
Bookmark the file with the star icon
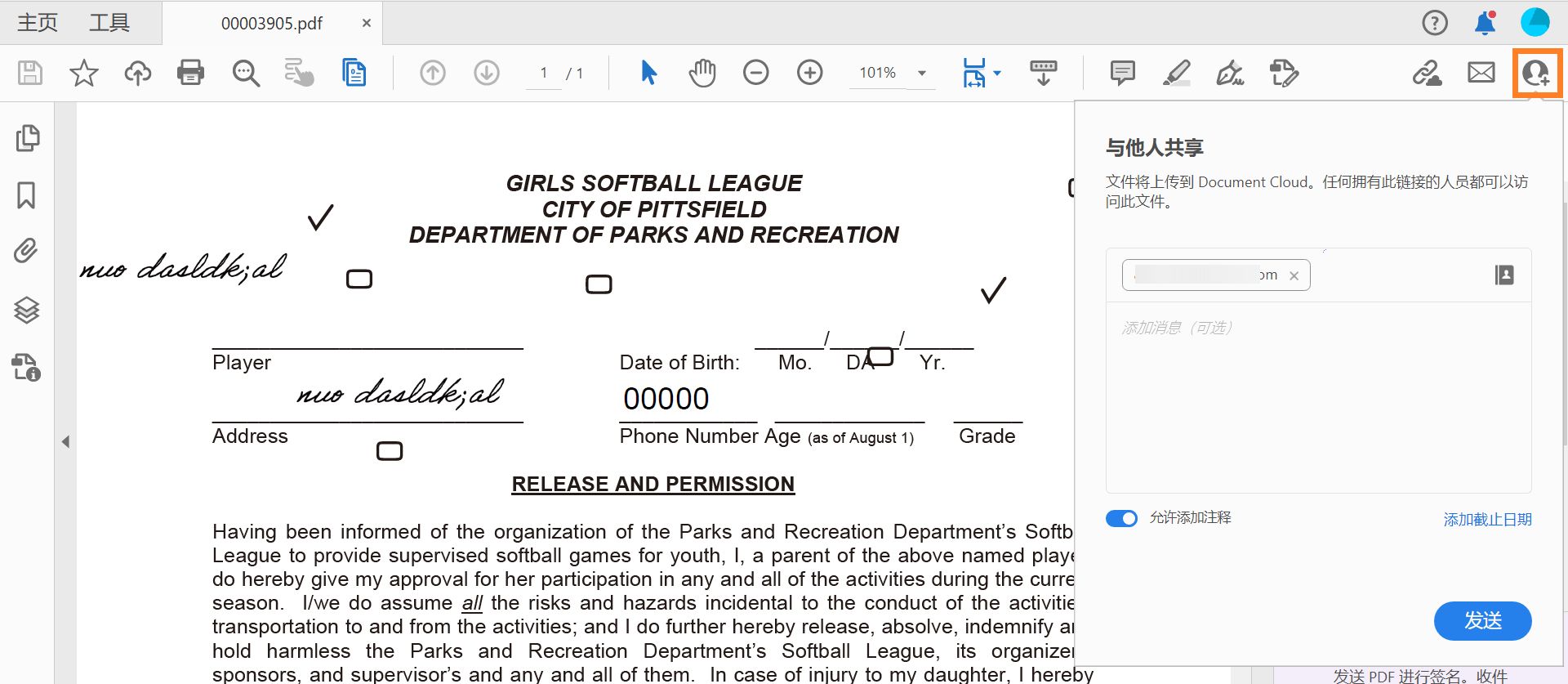(83, 73)
